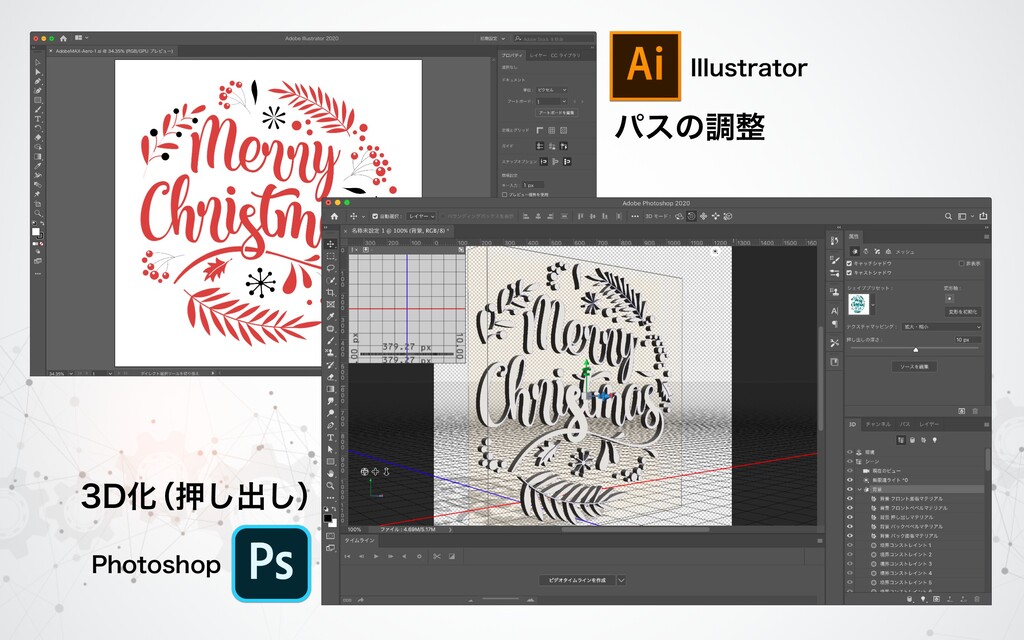
Task: Switch to the Paths tab in Photoshop
Action: click(904, 424)
